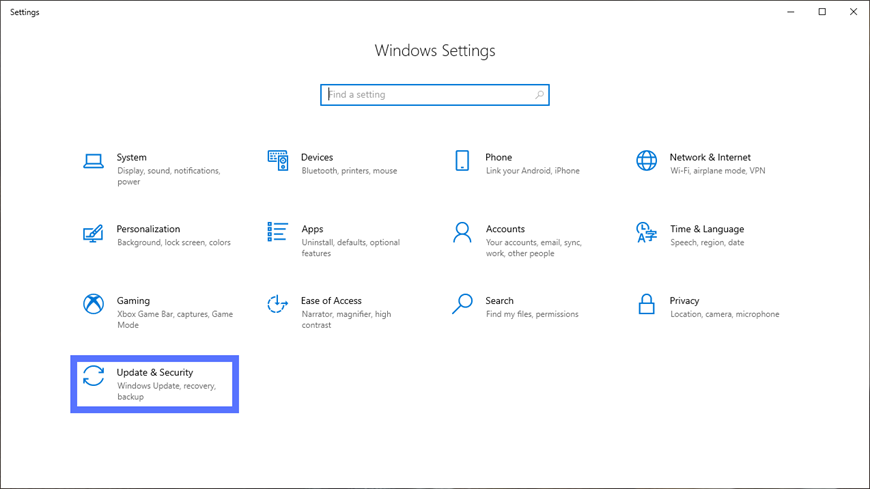Click the magnifier icon inside the search box
The image size is (870, 489).
pyautogui.click(x=539, y=95)
